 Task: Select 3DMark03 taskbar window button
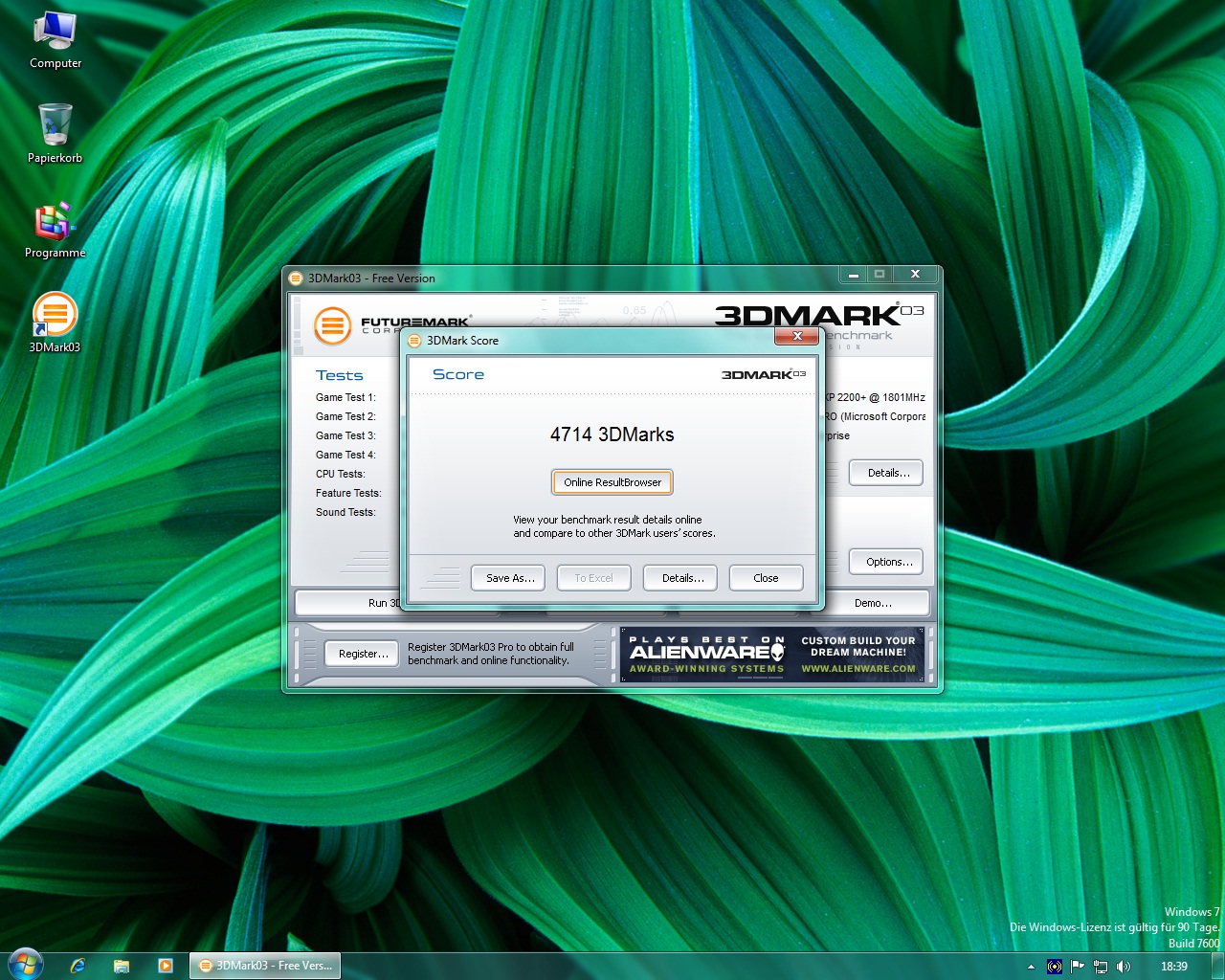pyautogui.click(x=265, y=966)
